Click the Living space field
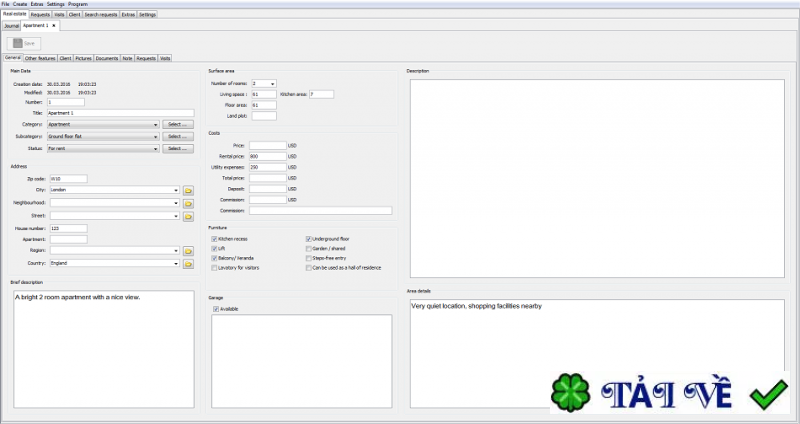This screenshot has width=800, height=424. (264, 94)
